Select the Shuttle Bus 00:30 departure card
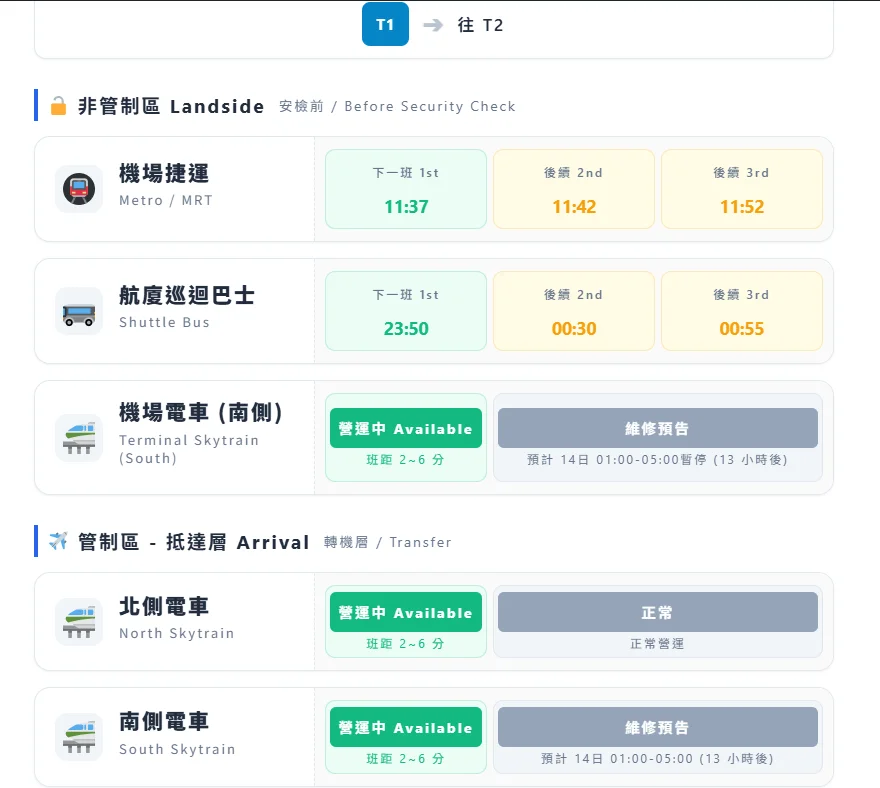The width and height of the screenshot is (880, 788). pyautogui.click(x=574, y=311)
